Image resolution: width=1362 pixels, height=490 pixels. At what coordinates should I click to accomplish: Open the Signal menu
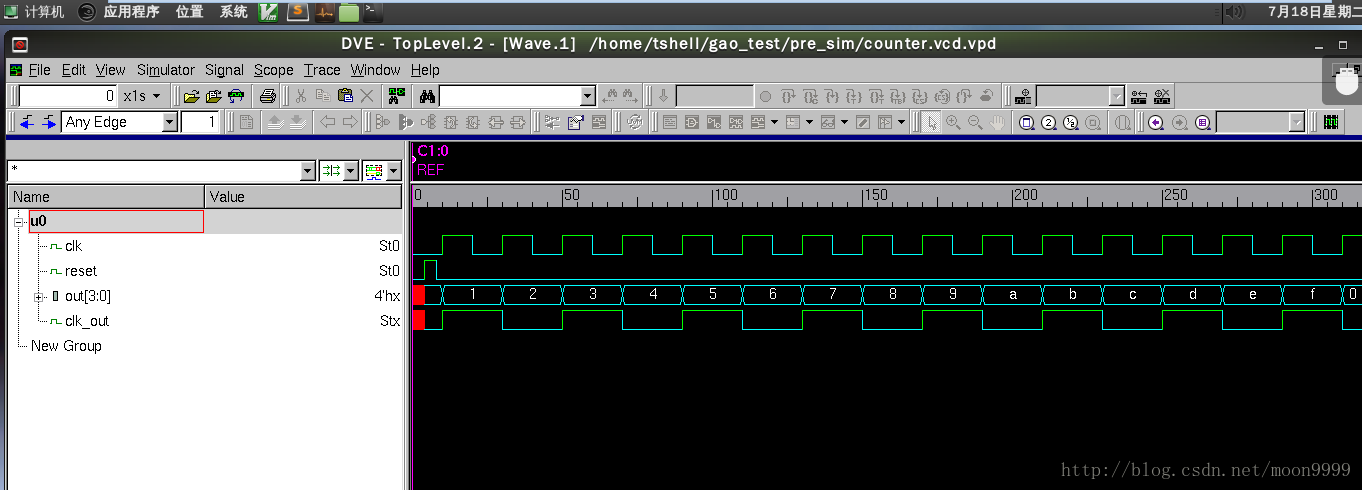pyautogui.click(x=224, y=70)
